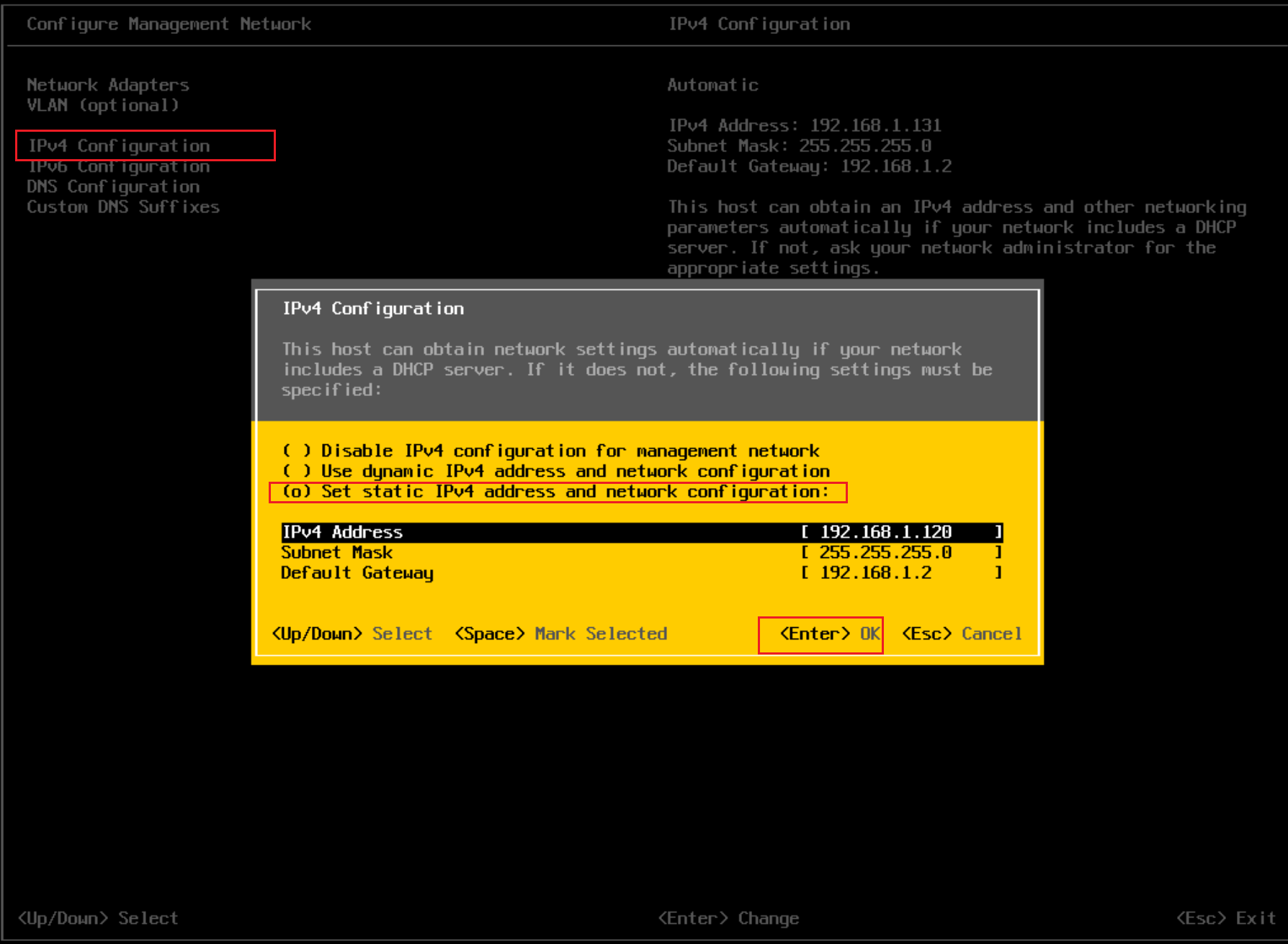Click <Space> Mark Selected hint
1288x944 pixels.
coord(561,634)
